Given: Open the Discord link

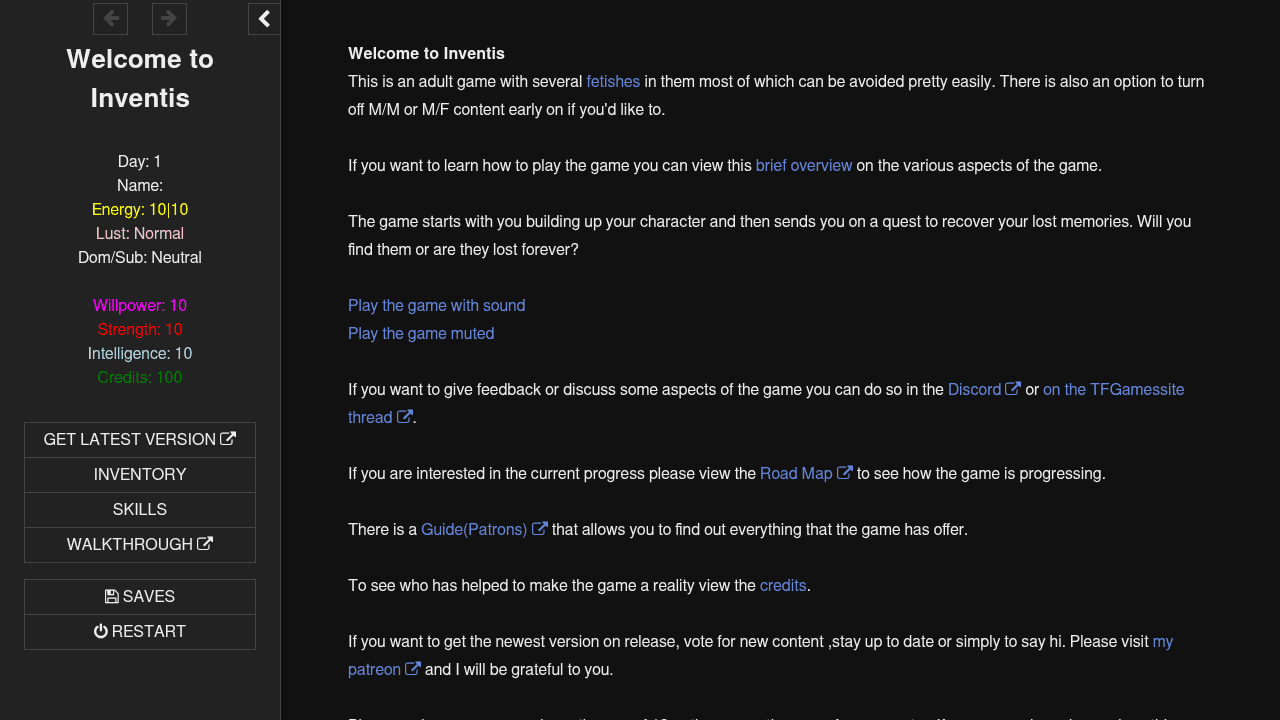Looking at the screenshot, I should click(x=974, y=390).
